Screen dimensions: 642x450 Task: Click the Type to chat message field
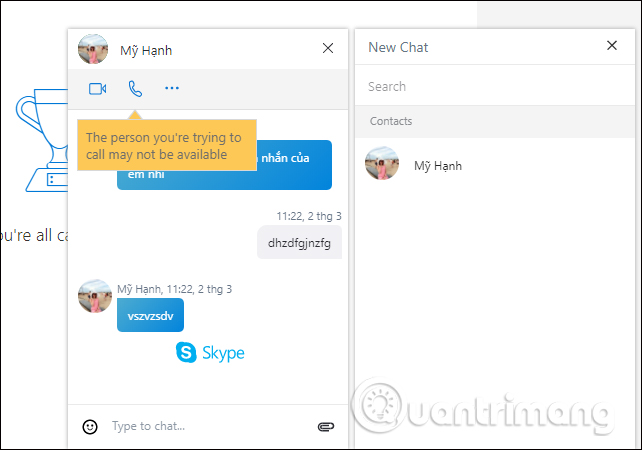pos(209,426)
